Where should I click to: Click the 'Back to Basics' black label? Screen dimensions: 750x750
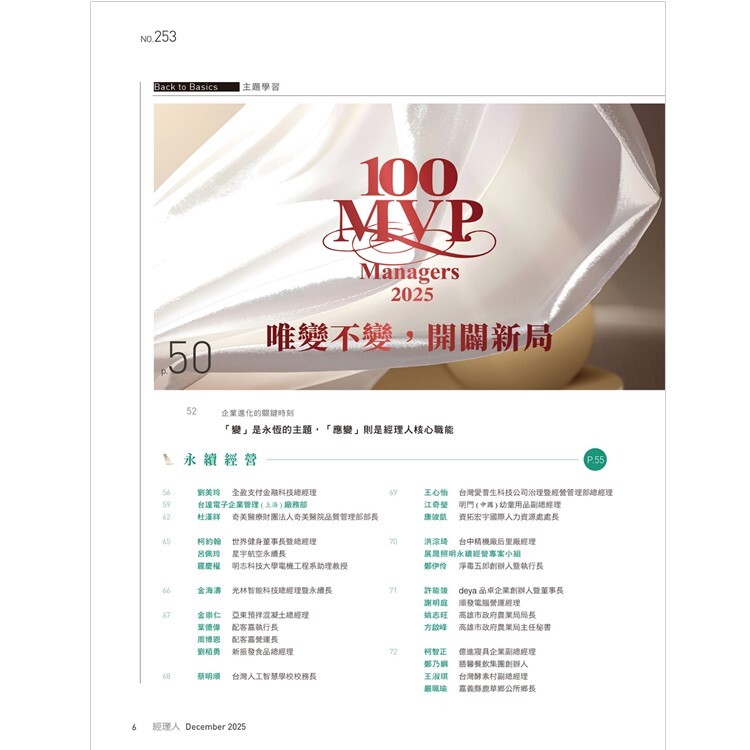point(196,87)
